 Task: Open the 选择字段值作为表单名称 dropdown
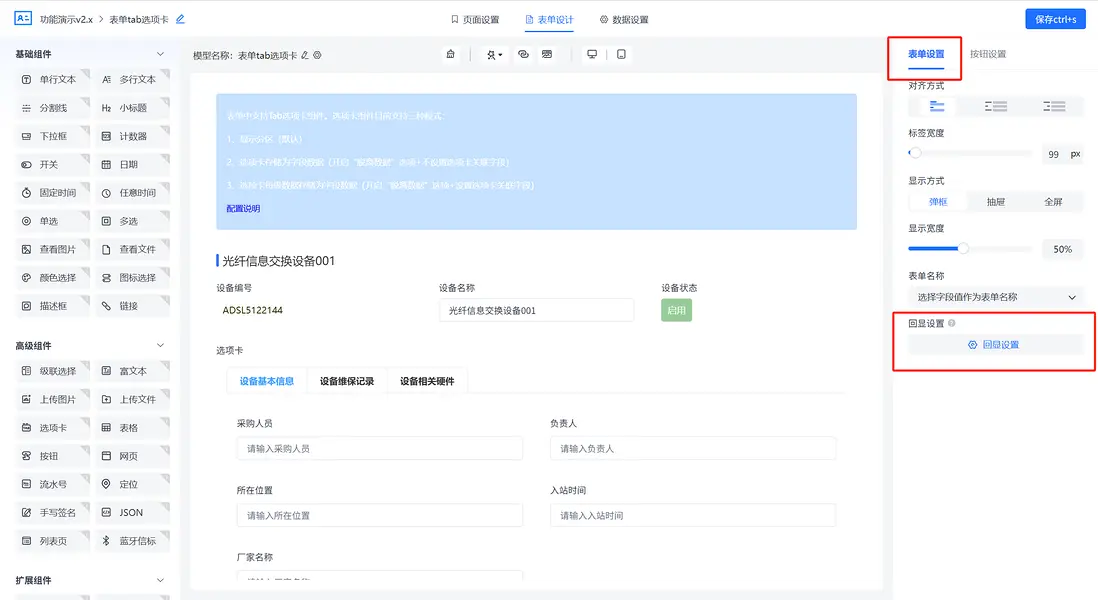click(994, 297)
